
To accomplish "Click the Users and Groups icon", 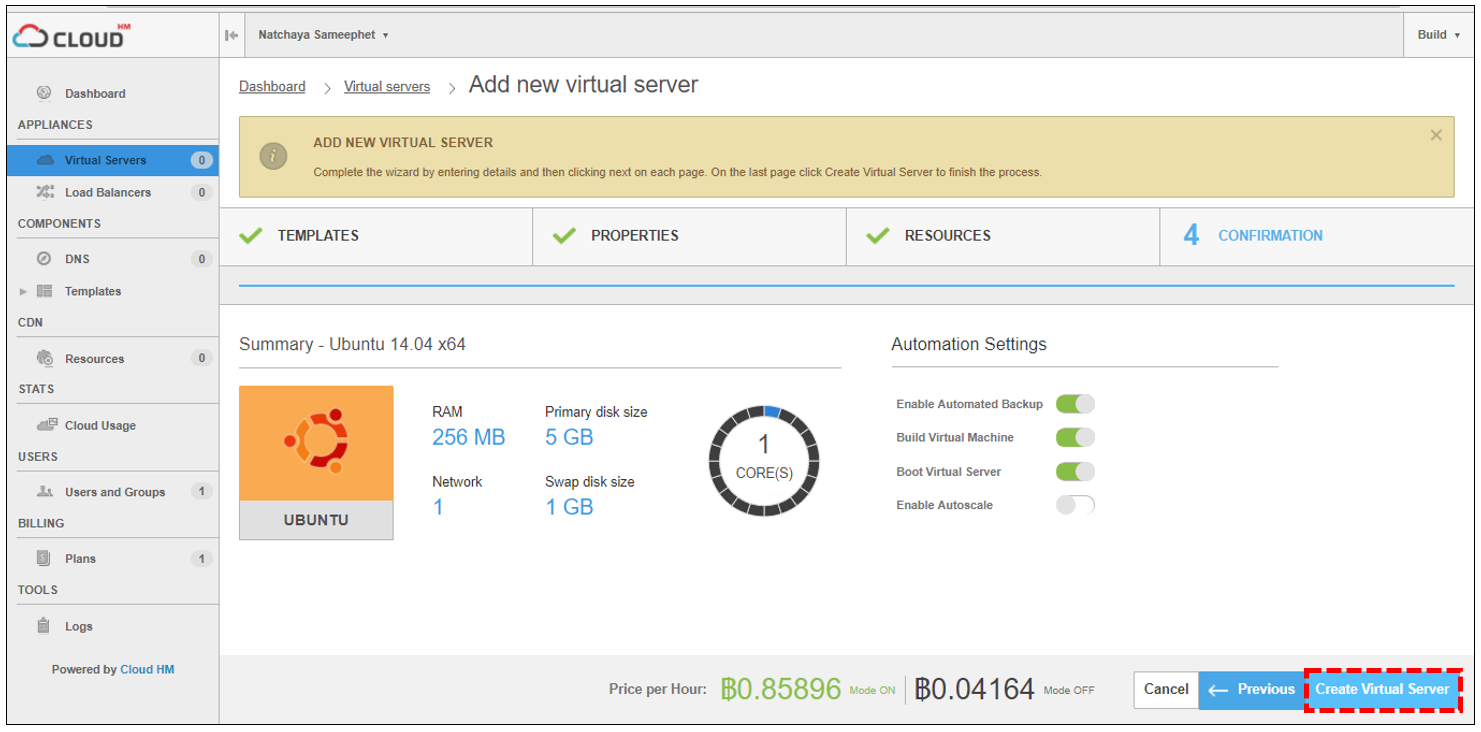I will [45, 491].
